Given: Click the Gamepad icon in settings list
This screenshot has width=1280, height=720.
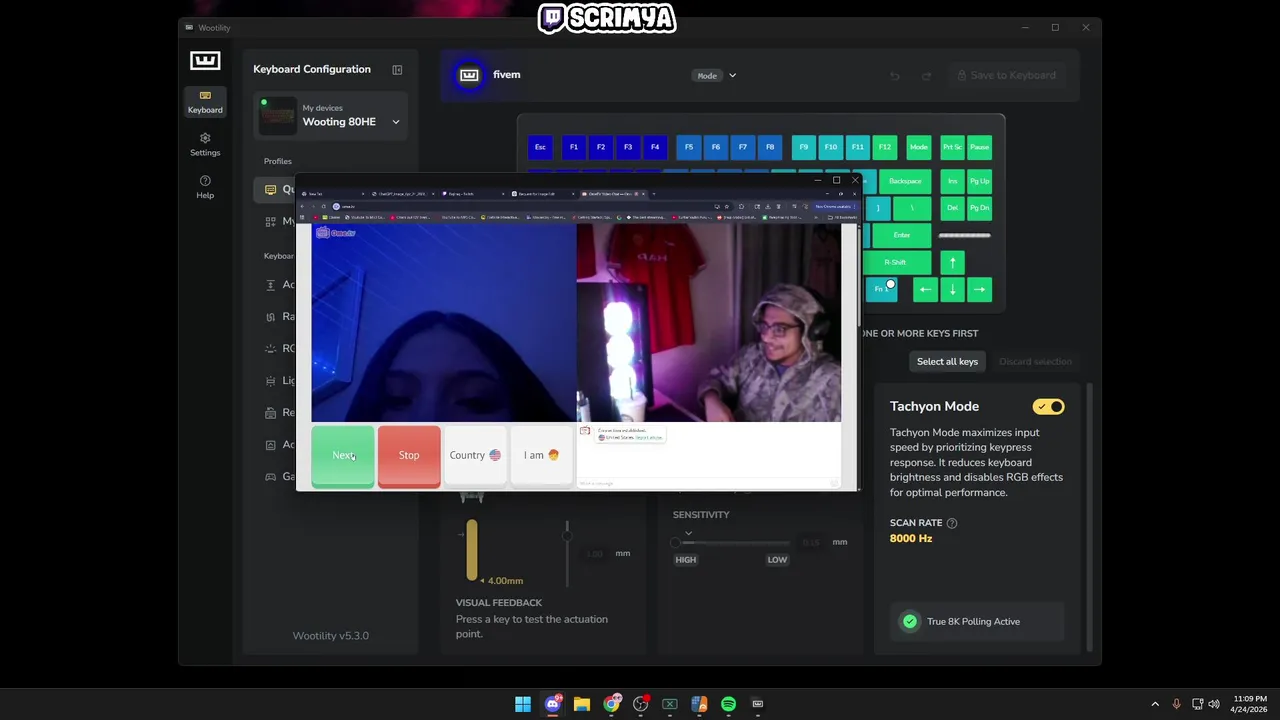Looking at the screenshot, I should click(x=271, y=477).
